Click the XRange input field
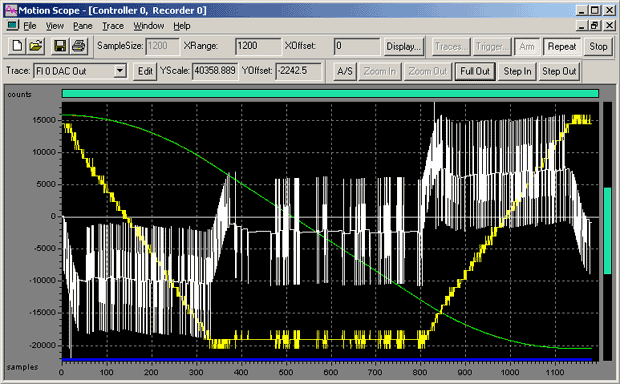Image resolution: width=620 pixels, height=384 pixels. click(258, 46)
